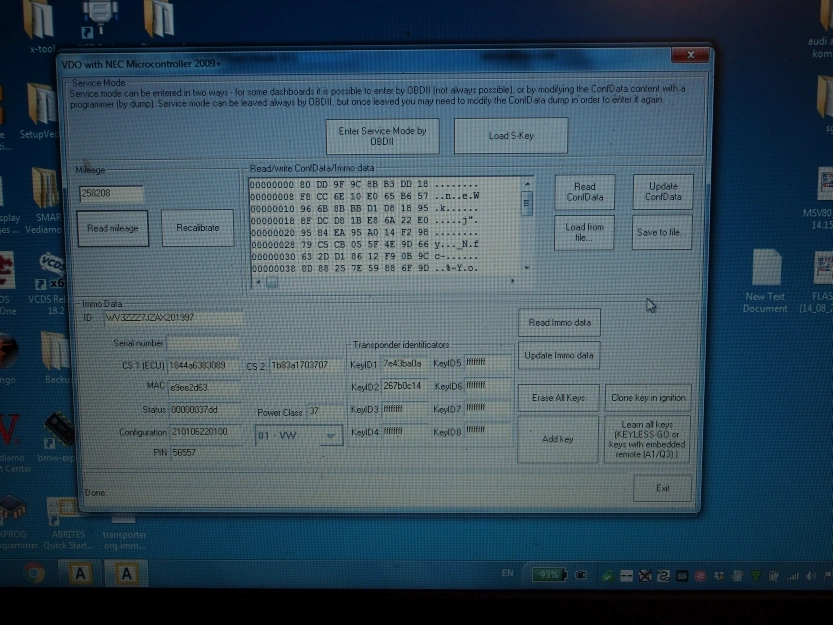Click the Save to file button
This screenshot has height=625, width=833.
[662, 232]
